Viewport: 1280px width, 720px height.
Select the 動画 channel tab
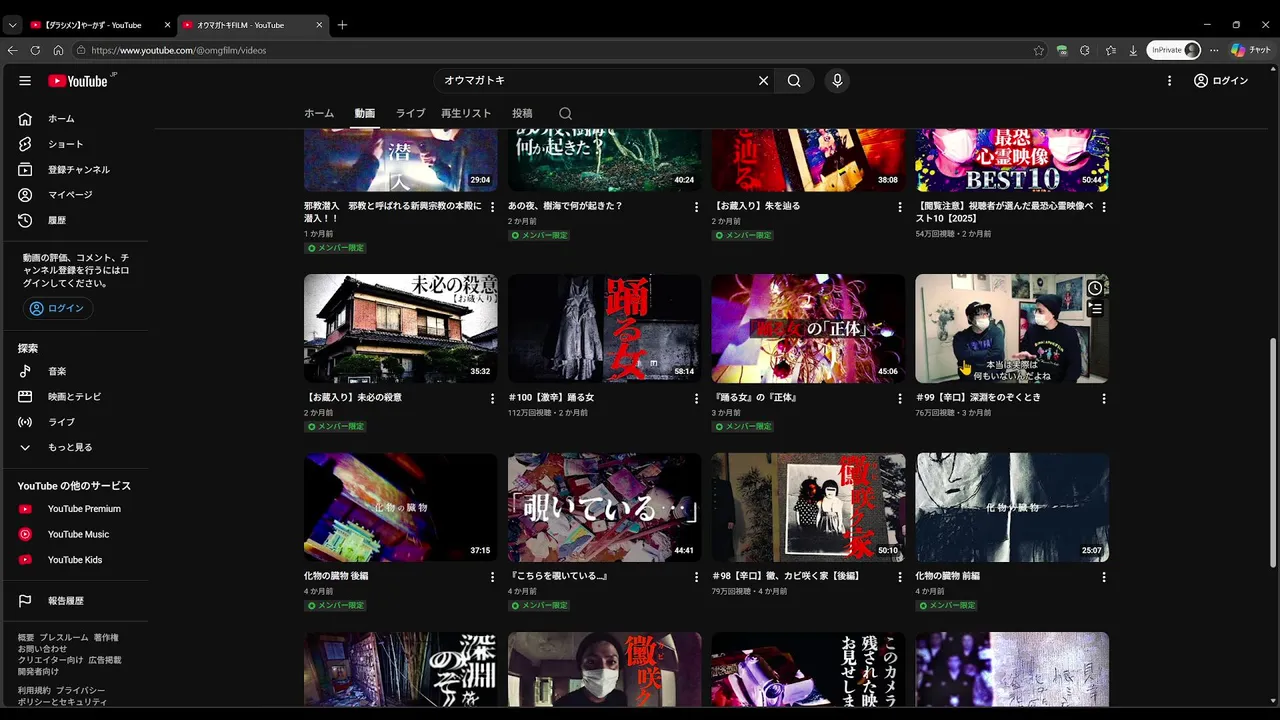tap(365, 113)
